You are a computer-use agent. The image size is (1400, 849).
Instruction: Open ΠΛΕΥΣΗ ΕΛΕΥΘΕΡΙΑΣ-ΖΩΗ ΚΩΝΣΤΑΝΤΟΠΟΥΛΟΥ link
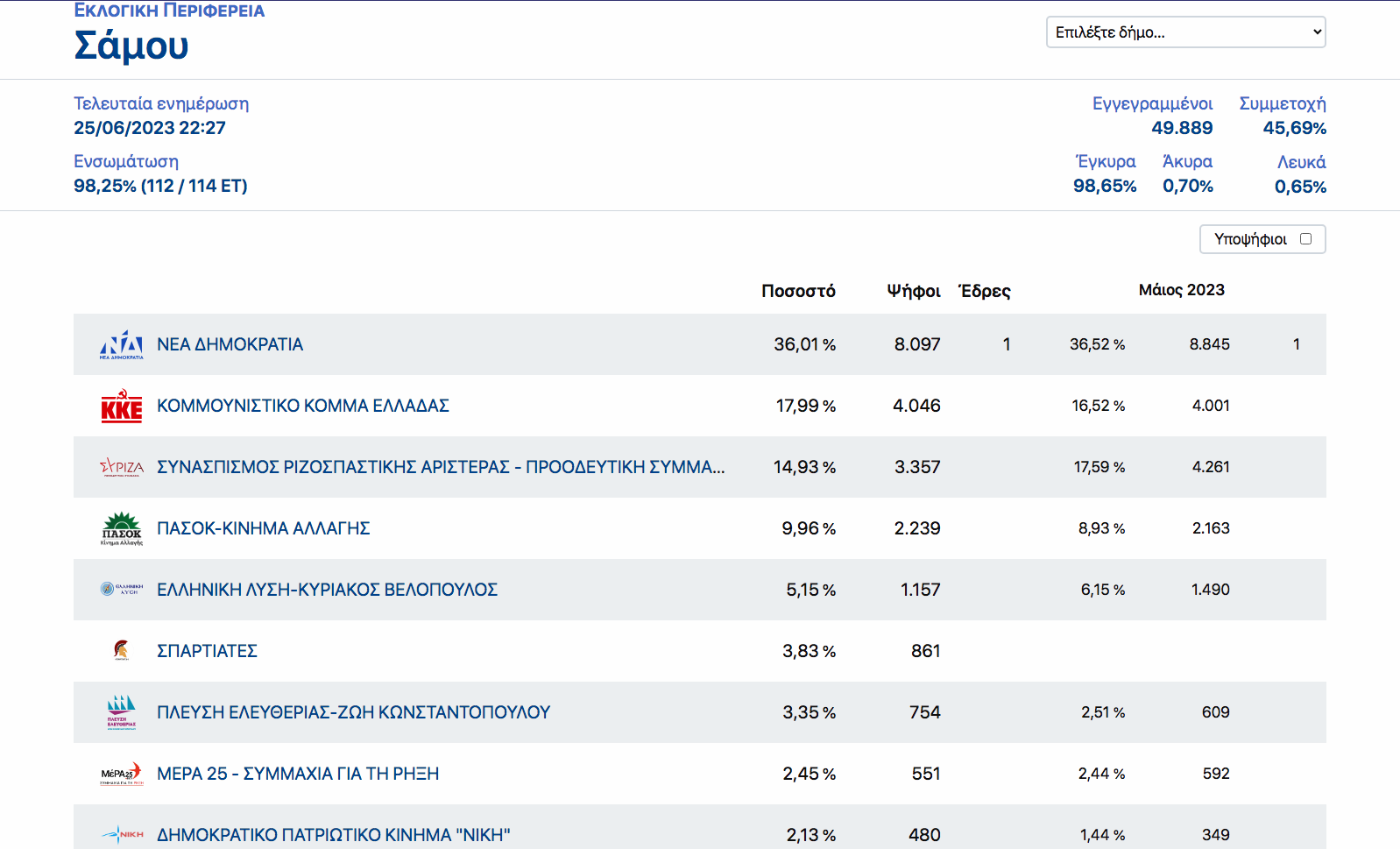click(x=353, y=712)
